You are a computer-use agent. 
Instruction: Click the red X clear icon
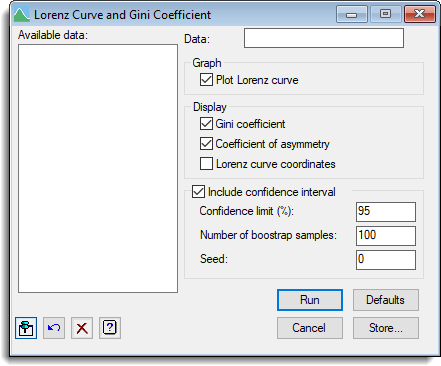tap(82, 328)
